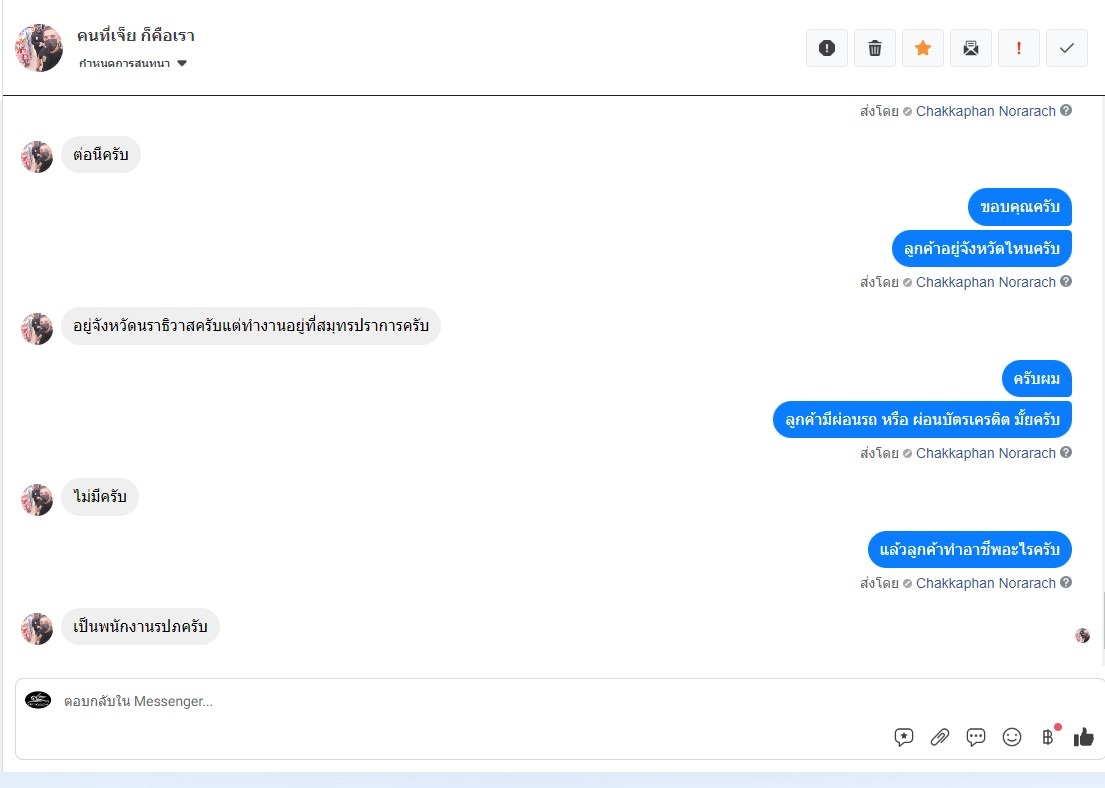
Task: Open the emoji smiley picker
Action: pyautogui.click(x=1012, y=737)
